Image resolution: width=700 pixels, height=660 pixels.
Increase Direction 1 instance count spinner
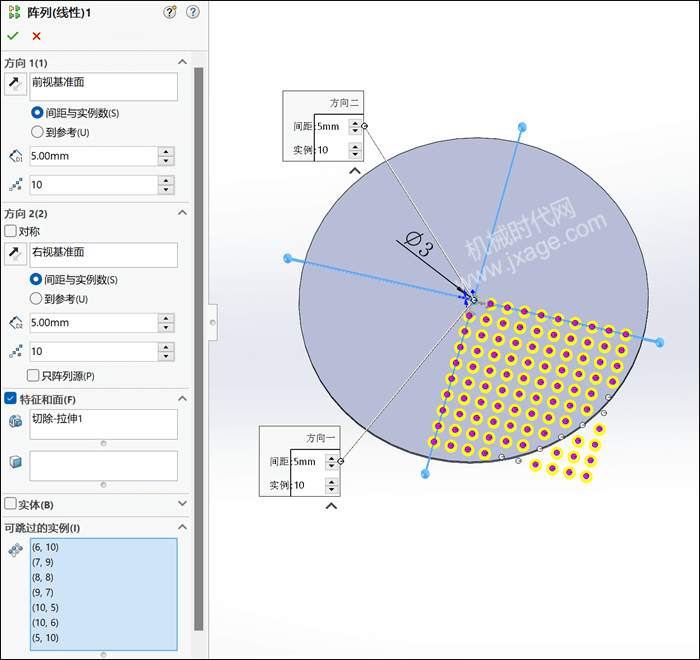[x=166, y=180]
